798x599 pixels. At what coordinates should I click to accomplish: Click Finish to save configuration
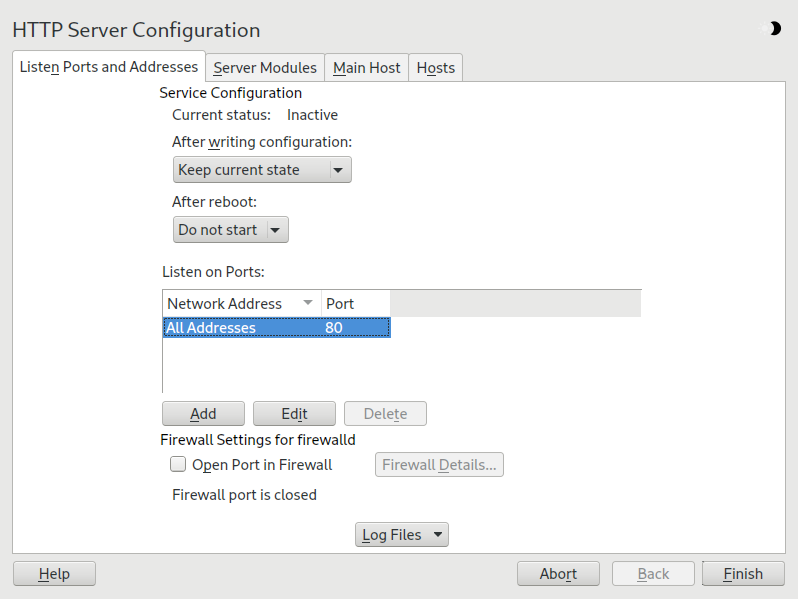point(742,573)
